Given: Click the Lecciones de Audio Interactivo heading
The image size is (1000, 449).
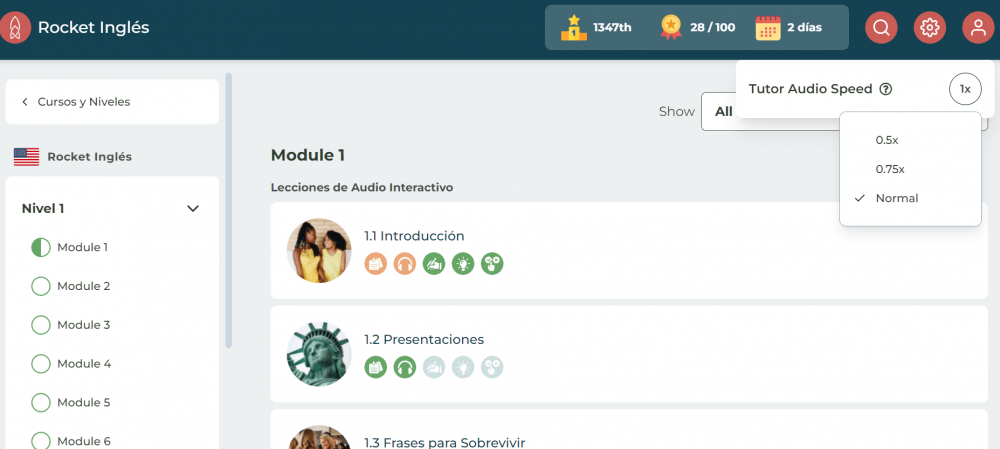Looking at the screenshot, I should click(362, 188).
